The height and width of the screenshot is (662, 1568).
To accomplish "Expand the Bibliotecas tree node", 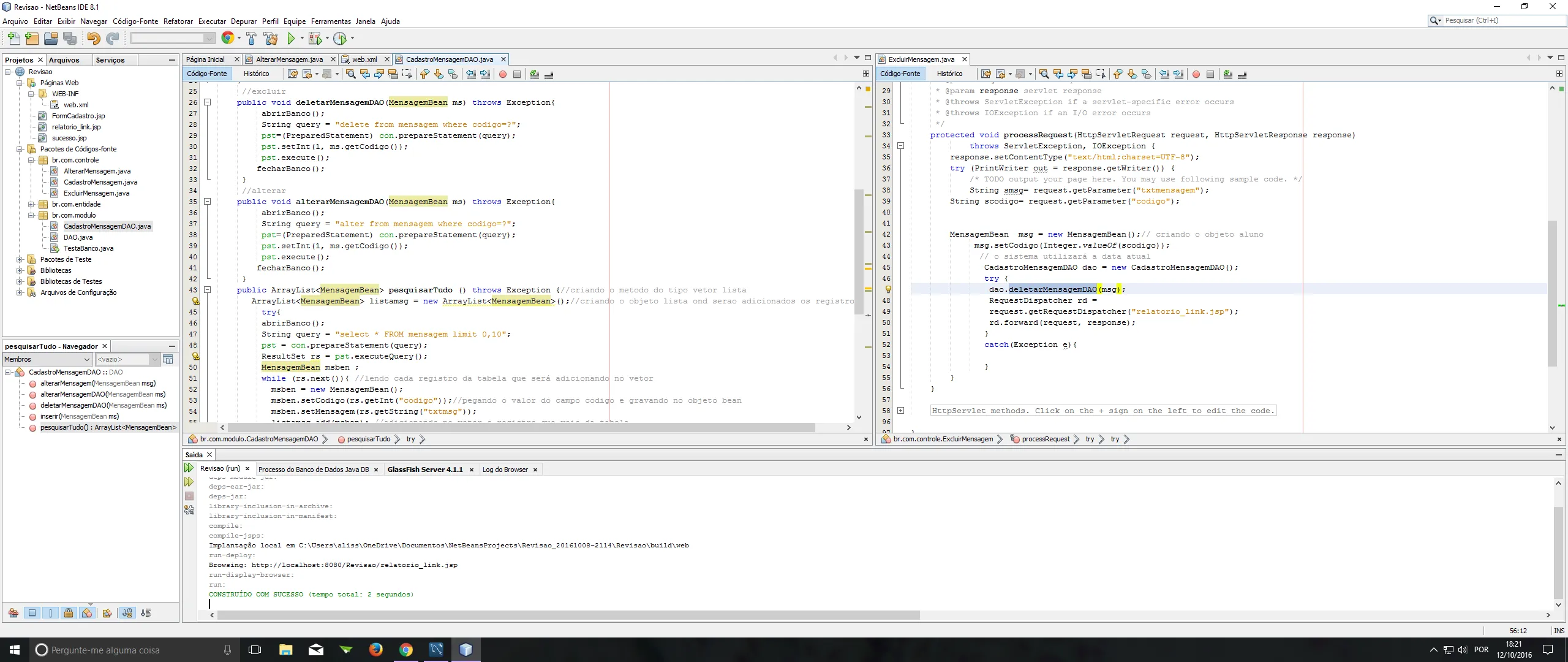I will [20, 270].
